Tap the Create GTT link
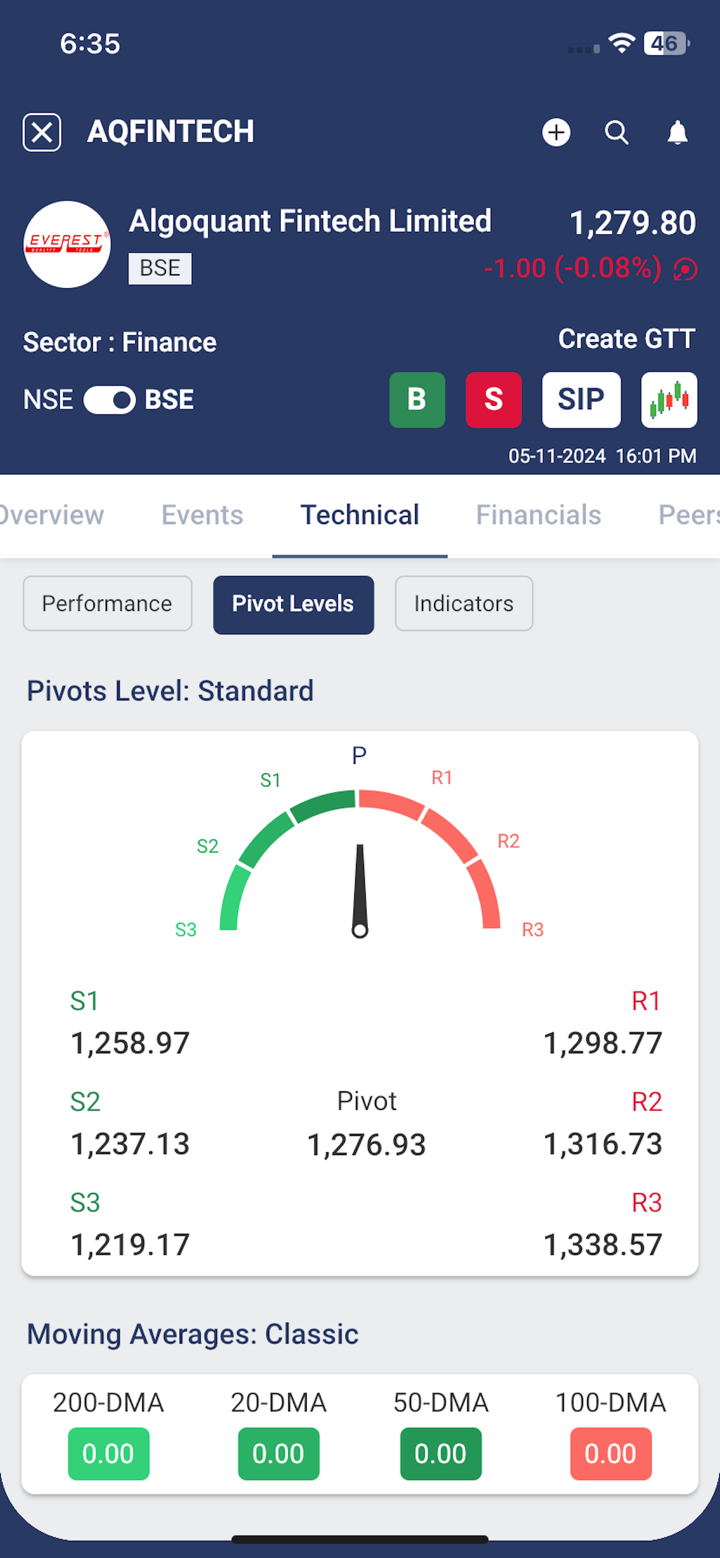 click(626, 339)
